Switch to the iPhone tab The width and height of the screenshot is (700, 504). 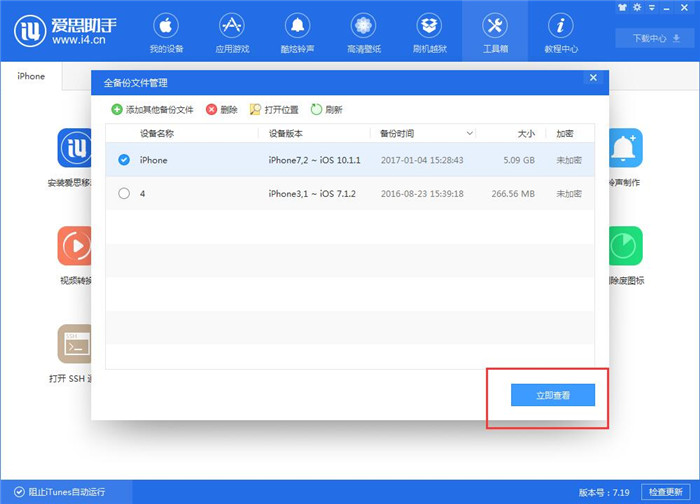point(31,76)
